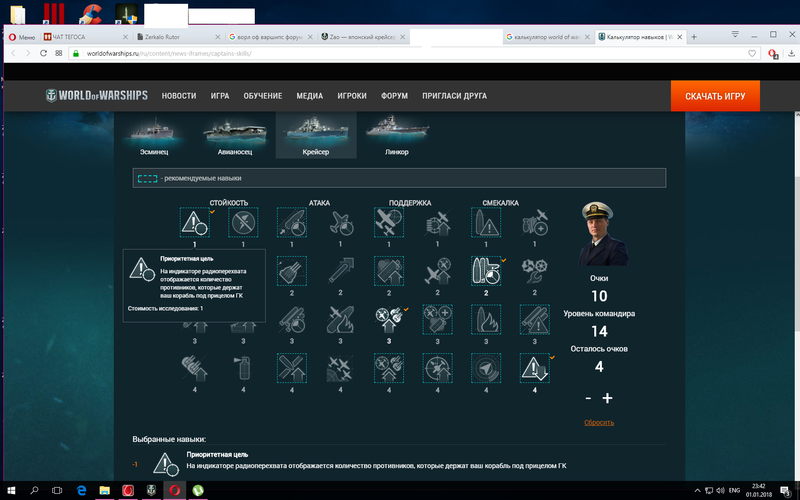The image size is (800, 500).
Task: Increase commander level with the plus button
Action: 607,398
